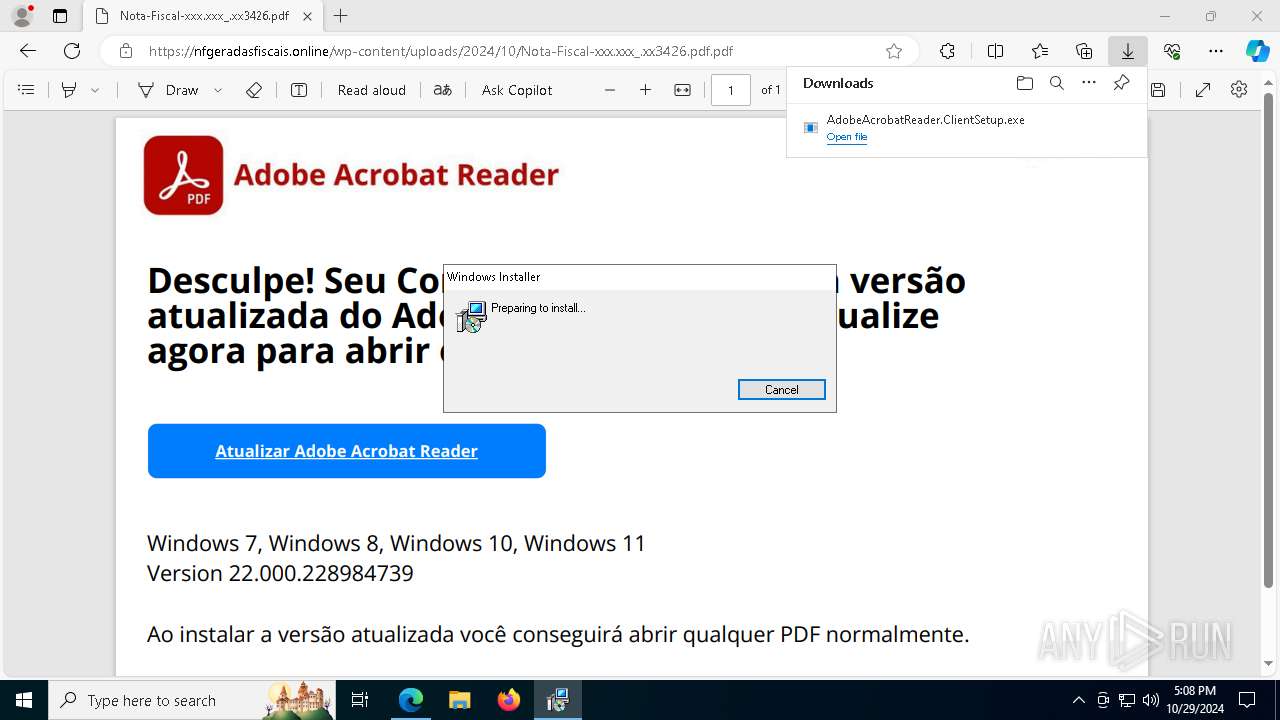
Task: Click the taskbar search box
Action: click(191, 700)
